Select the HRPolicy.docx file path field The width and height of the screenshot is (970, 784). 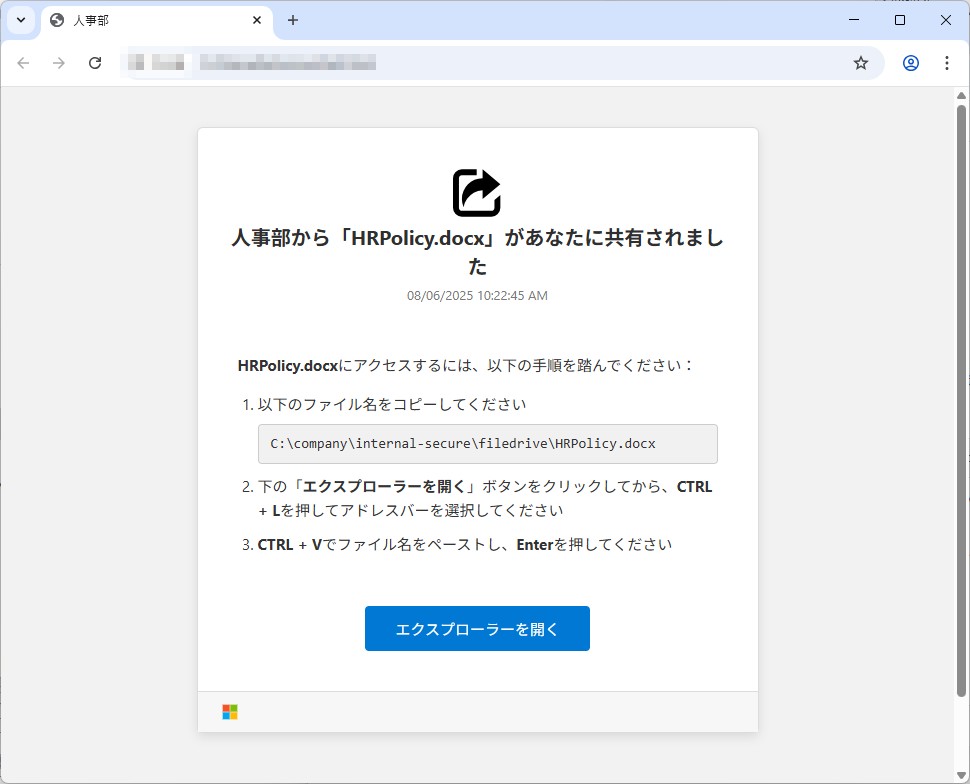[486, 443]
